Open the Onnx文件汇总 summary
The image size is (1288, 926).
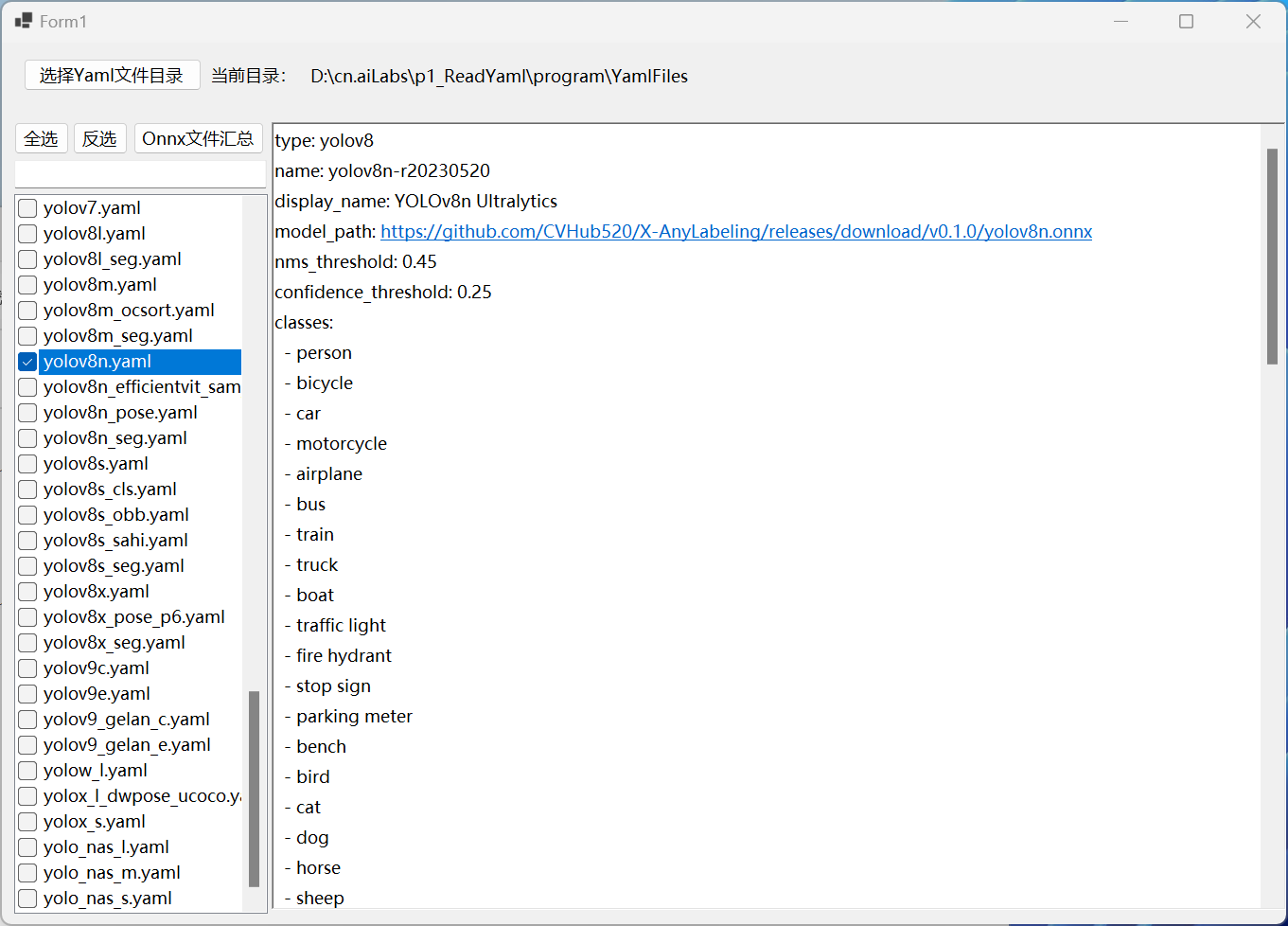pyautogui.click(x=198, y=139)
